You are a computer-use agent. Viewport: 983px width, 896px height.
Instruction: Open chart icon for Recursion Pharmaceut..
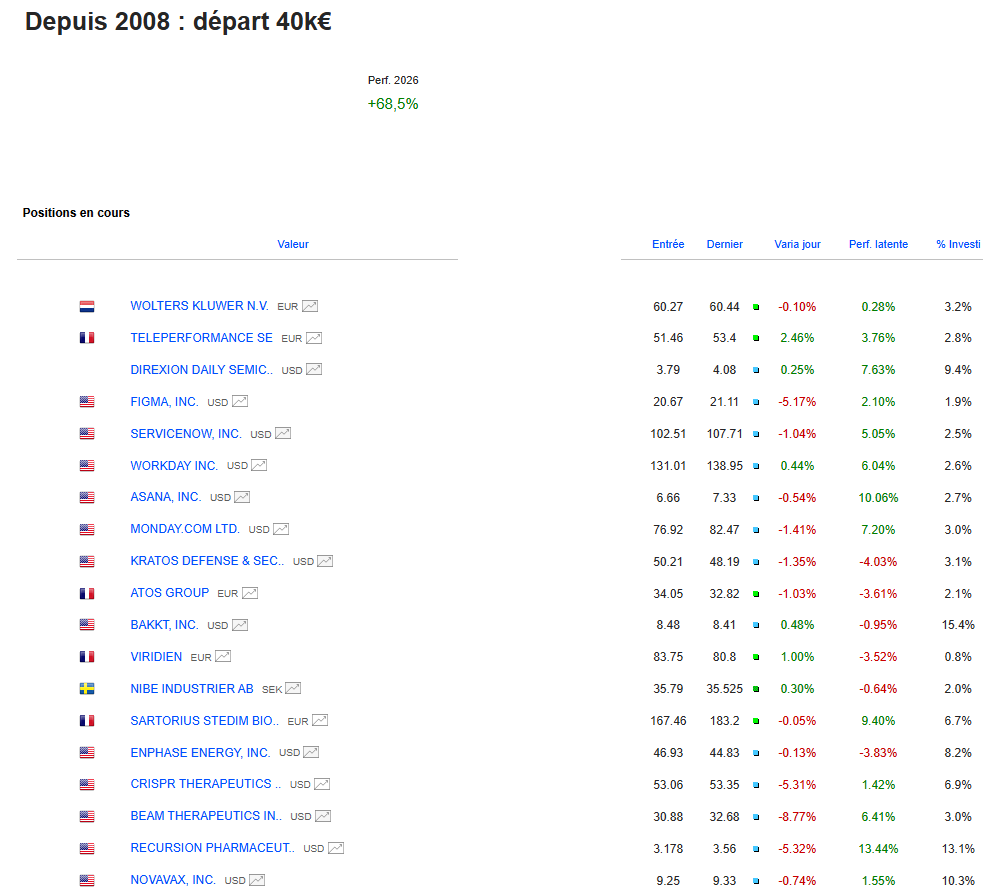coord(336,848)
